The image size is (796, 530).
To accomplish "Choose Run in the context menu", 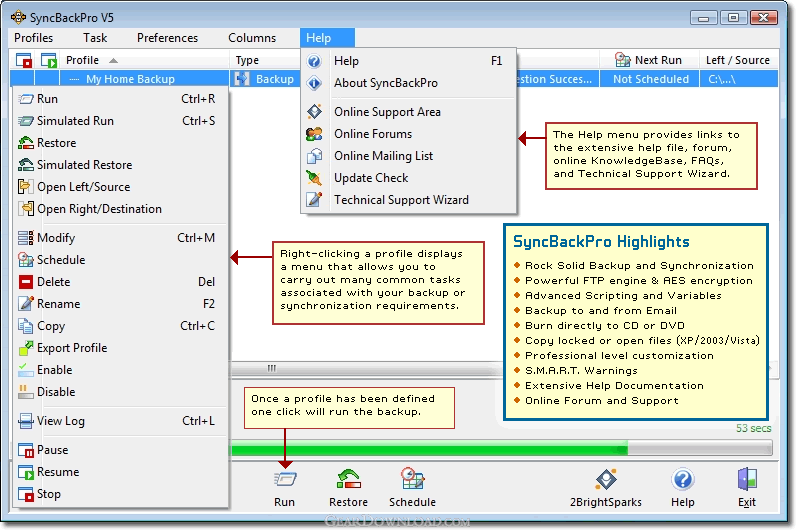I will (x=120, y=99).
